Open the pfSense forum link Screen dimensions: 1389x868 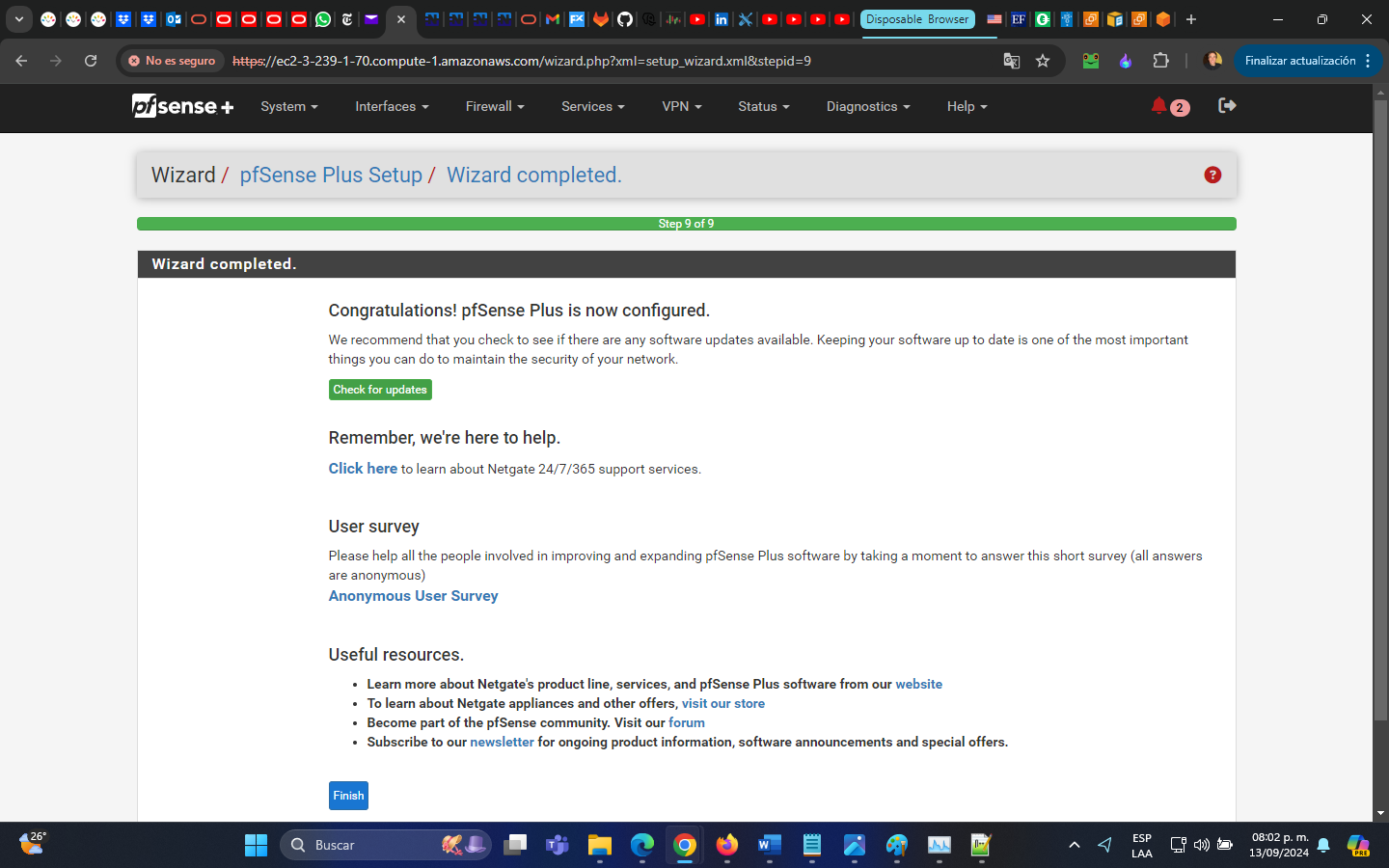[x=687, y=722]
